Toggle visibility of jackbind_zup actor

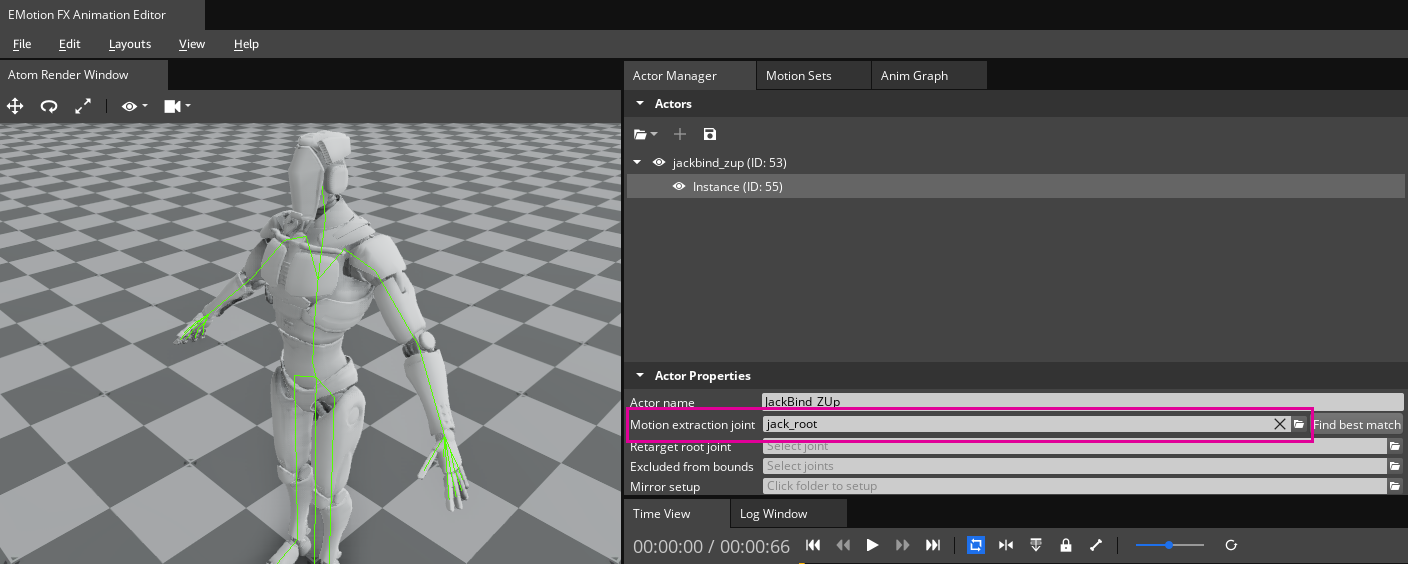(x=659, y=162)
